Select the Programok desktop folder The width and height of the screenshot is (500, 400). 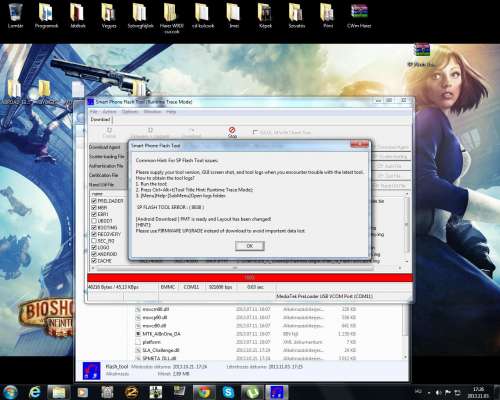click(x=46, y=16)
